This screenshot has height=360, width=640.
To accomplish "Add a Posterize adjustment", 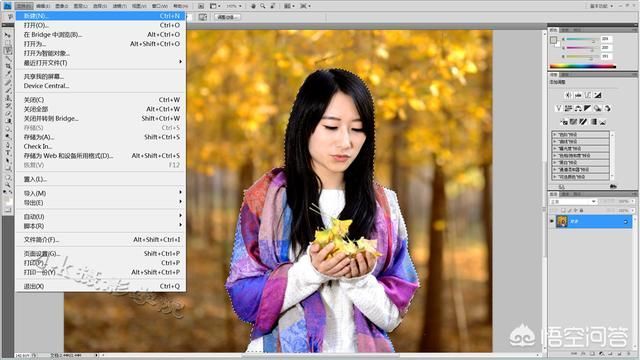I will 573,122.
